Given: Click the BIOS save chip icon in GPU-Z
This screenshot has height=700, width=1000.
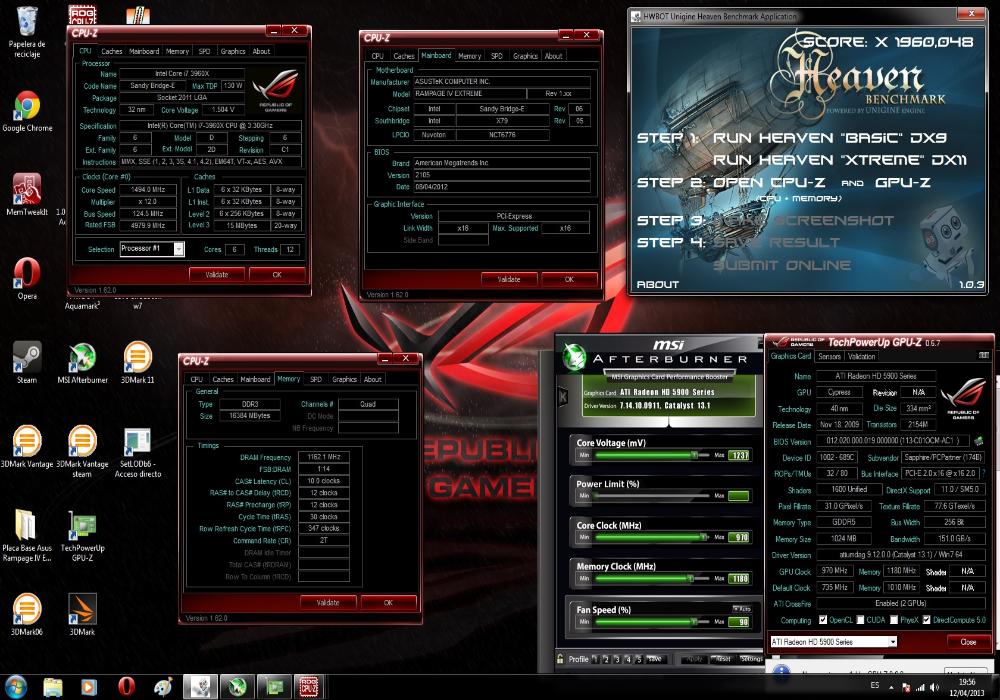Looking at the screenshot, I should click(x=978, y=441).
